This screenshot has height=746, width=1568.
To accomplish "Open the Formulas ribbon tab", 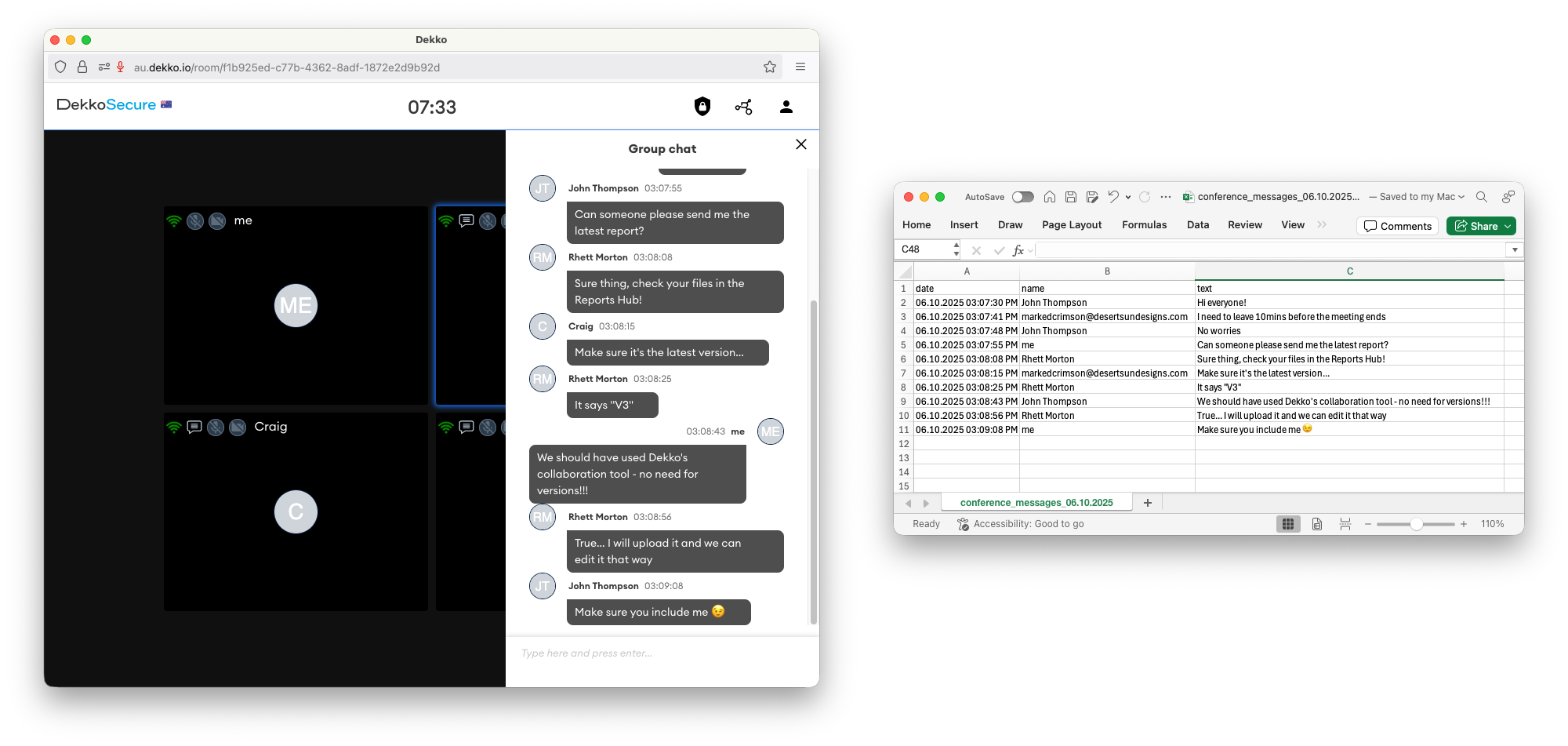I will coord(1144,225).
